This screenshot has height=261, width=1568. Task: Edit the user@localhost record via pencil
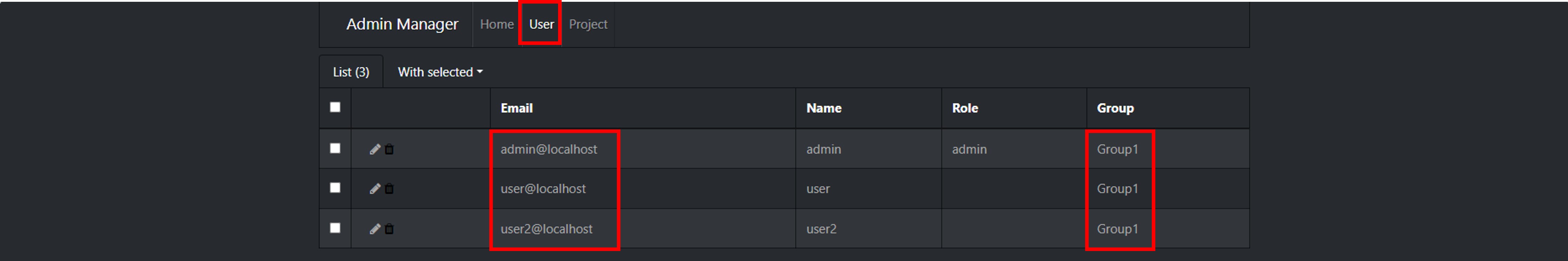(375, 189)
